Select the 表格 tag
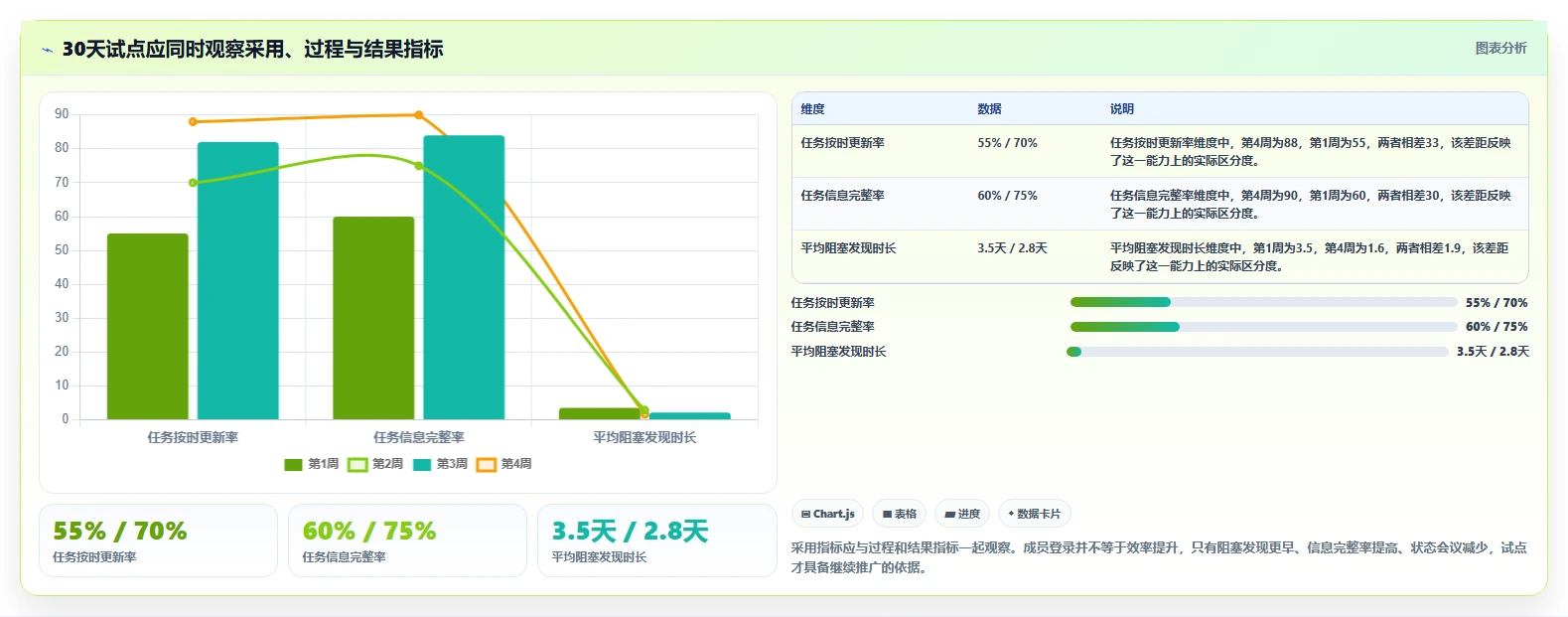1568x617 pixels. pos(899,514)
